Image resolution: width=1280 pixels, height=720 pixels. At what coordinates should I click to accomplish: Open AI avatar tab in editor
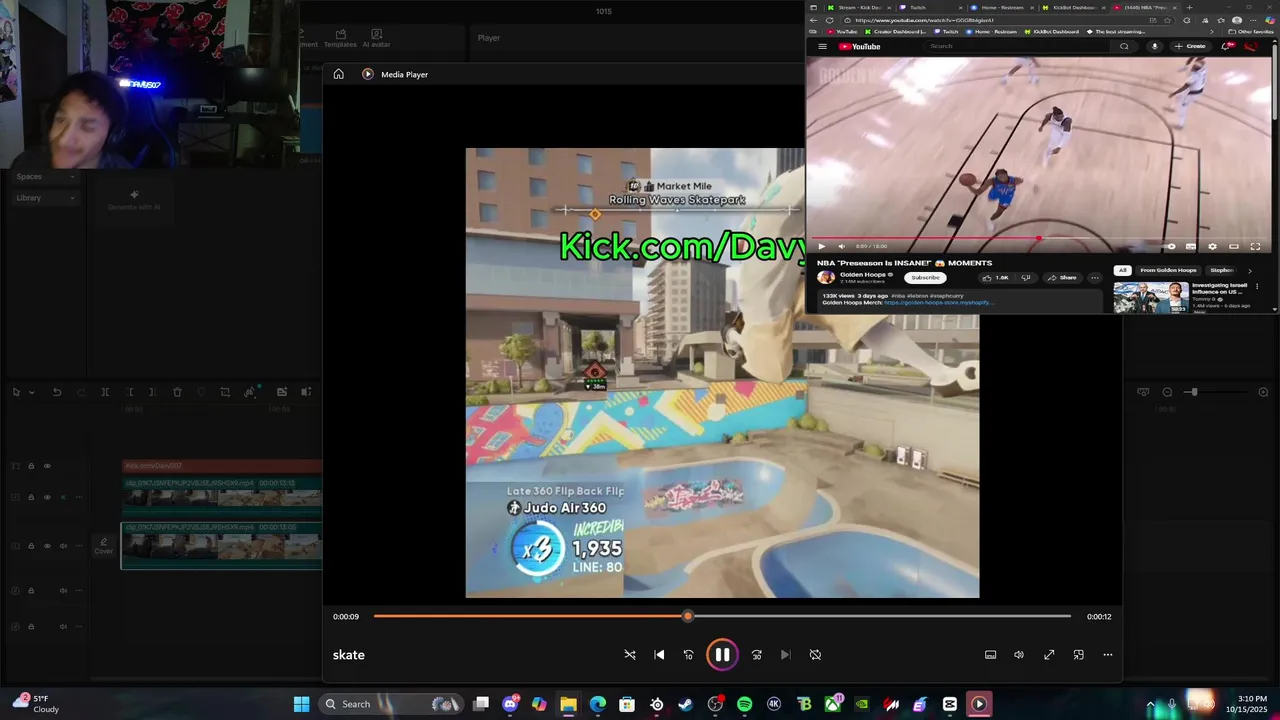(x=377, y=39)
